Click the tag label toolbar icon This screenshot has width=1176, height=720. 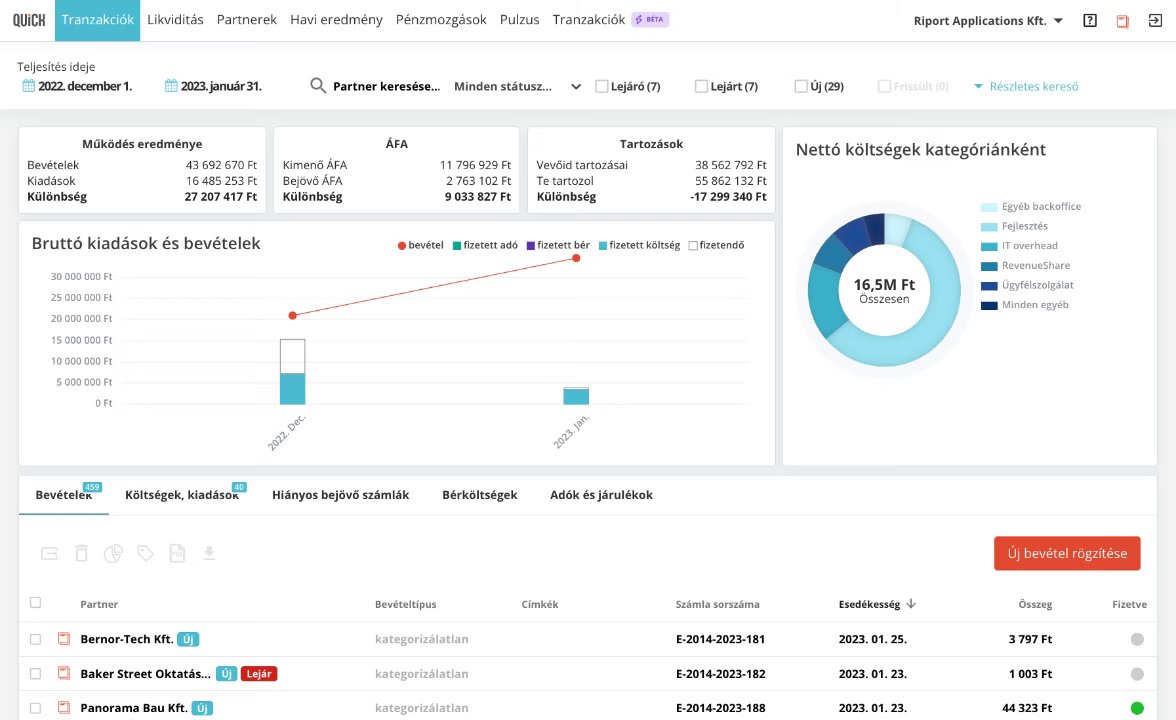[x=146, y=554]
